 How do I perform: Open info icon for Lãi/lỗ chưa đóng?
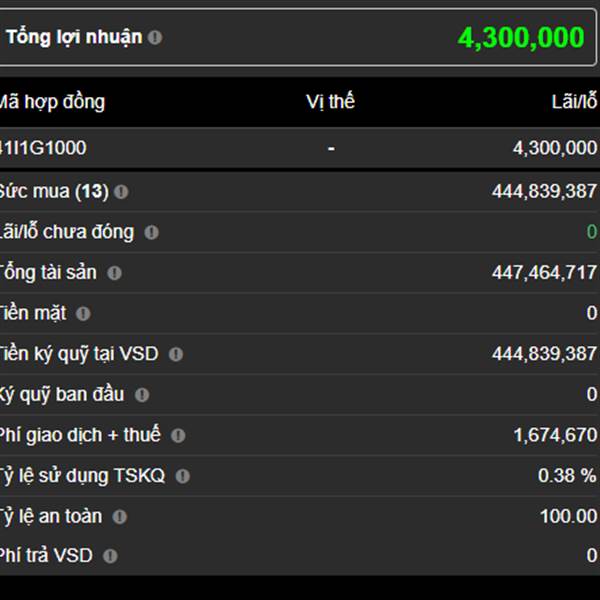(x=151, y=232)
